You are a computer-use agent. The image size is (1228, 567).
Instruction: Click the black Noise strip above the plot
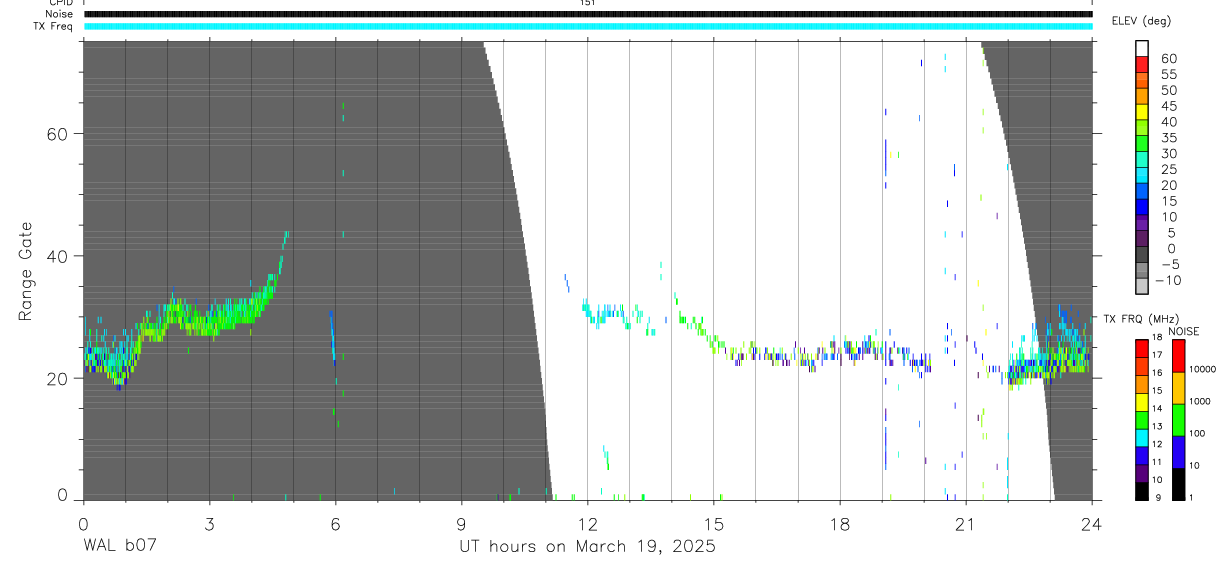(587, 14)
